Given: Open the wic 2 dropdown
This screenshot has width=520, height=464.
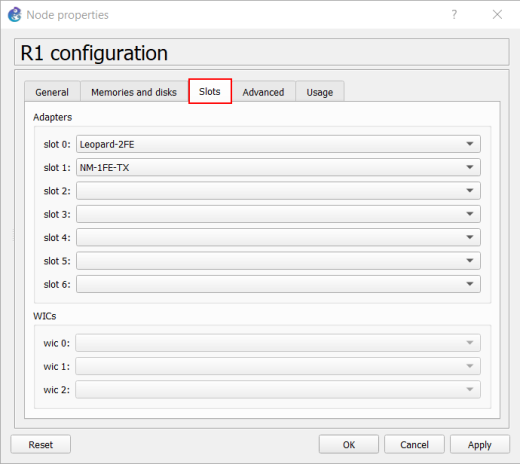Looking at the screenshot, I should (278, 390).
